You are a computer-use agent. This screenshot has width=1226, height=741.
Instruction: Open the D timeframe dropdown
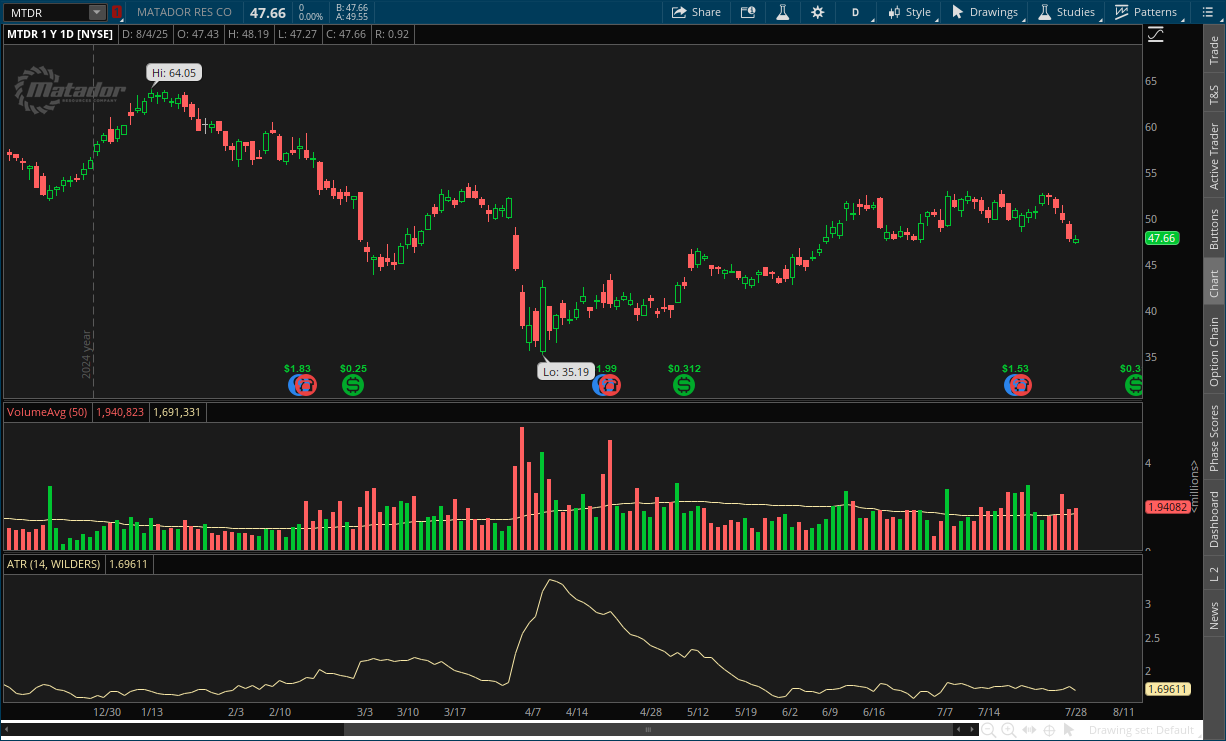pyautogui.click(x=856, y=12)
